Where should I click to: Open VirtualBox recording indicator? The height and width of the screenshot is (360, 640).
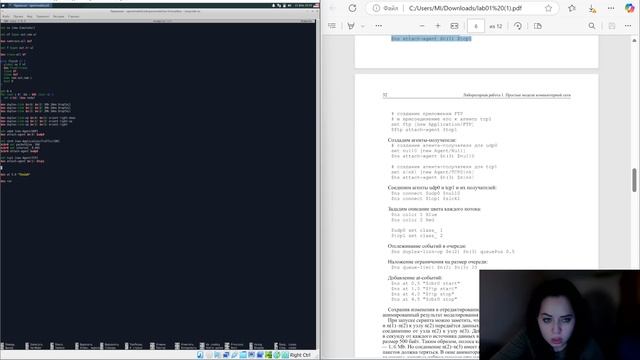point(260,355)
